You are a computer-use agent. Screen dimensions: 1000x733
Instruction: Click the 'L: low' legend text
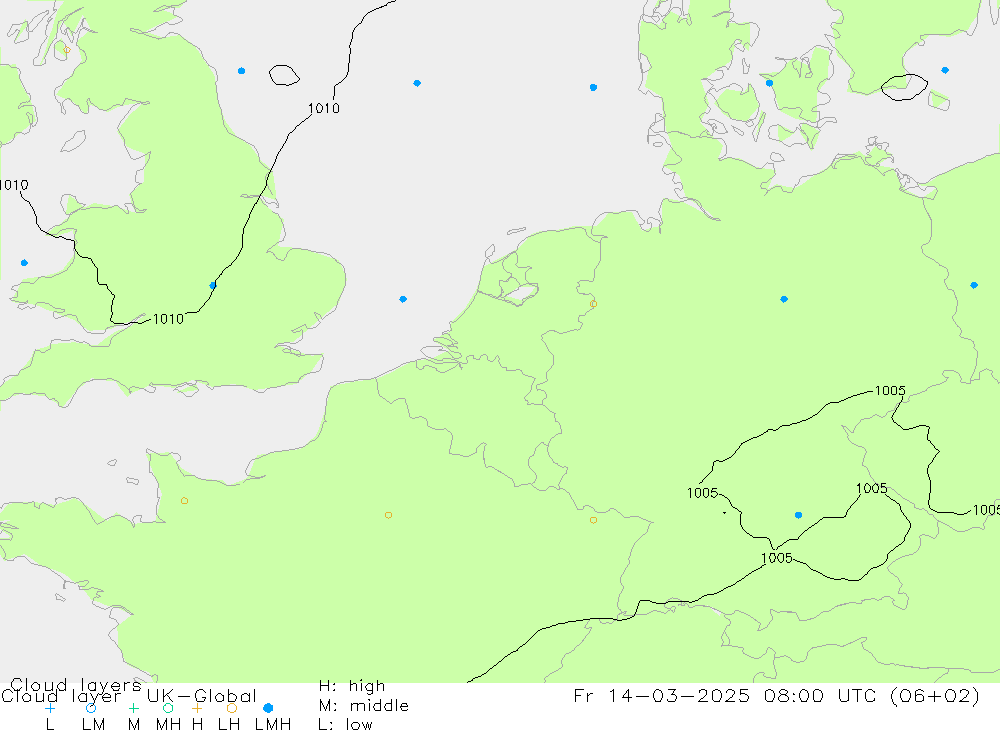coord(346,725)
